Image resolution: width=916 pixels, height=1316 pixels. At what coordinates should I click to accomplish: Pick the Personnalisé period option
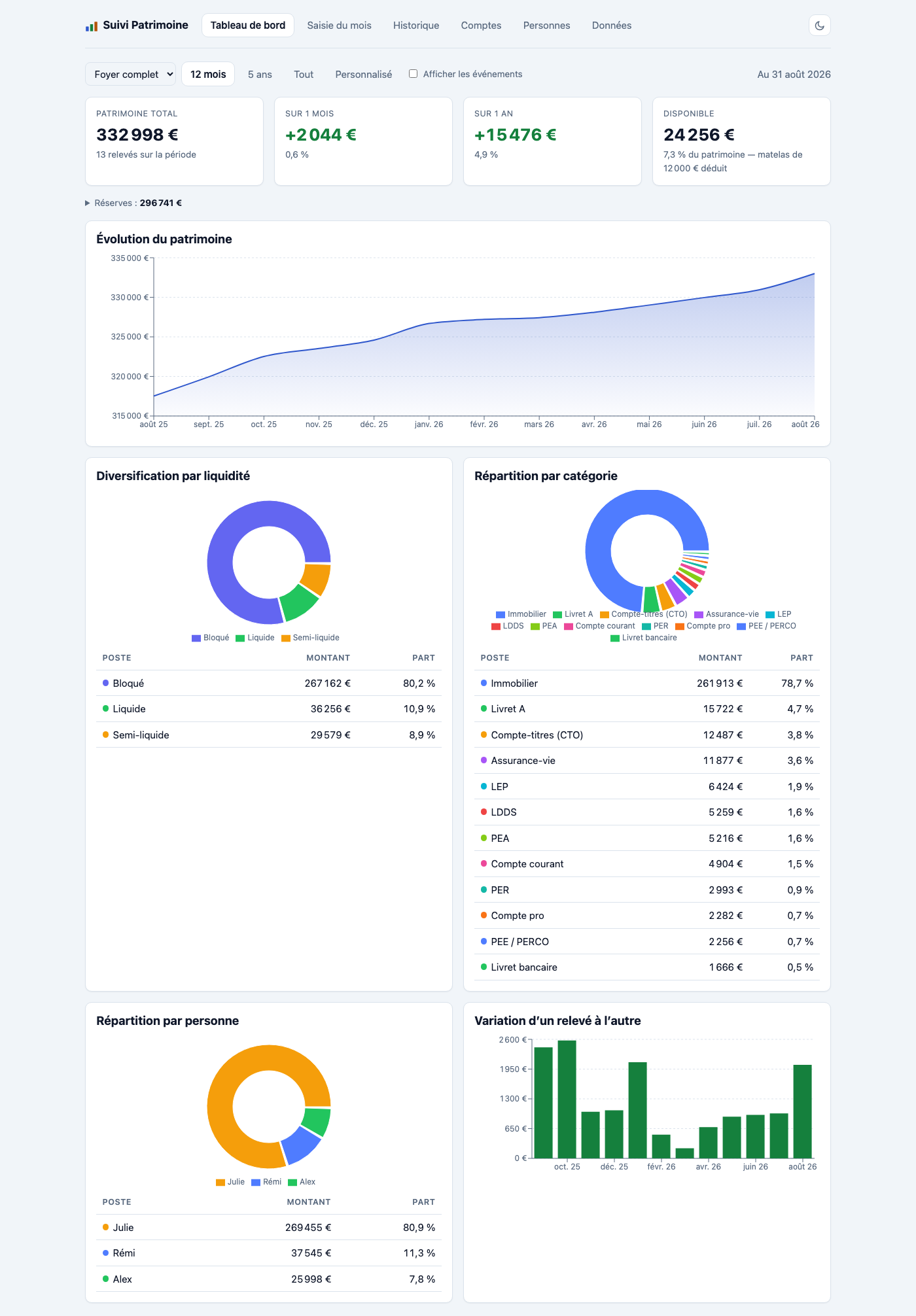pyautogui.click(x=364, y=75)
